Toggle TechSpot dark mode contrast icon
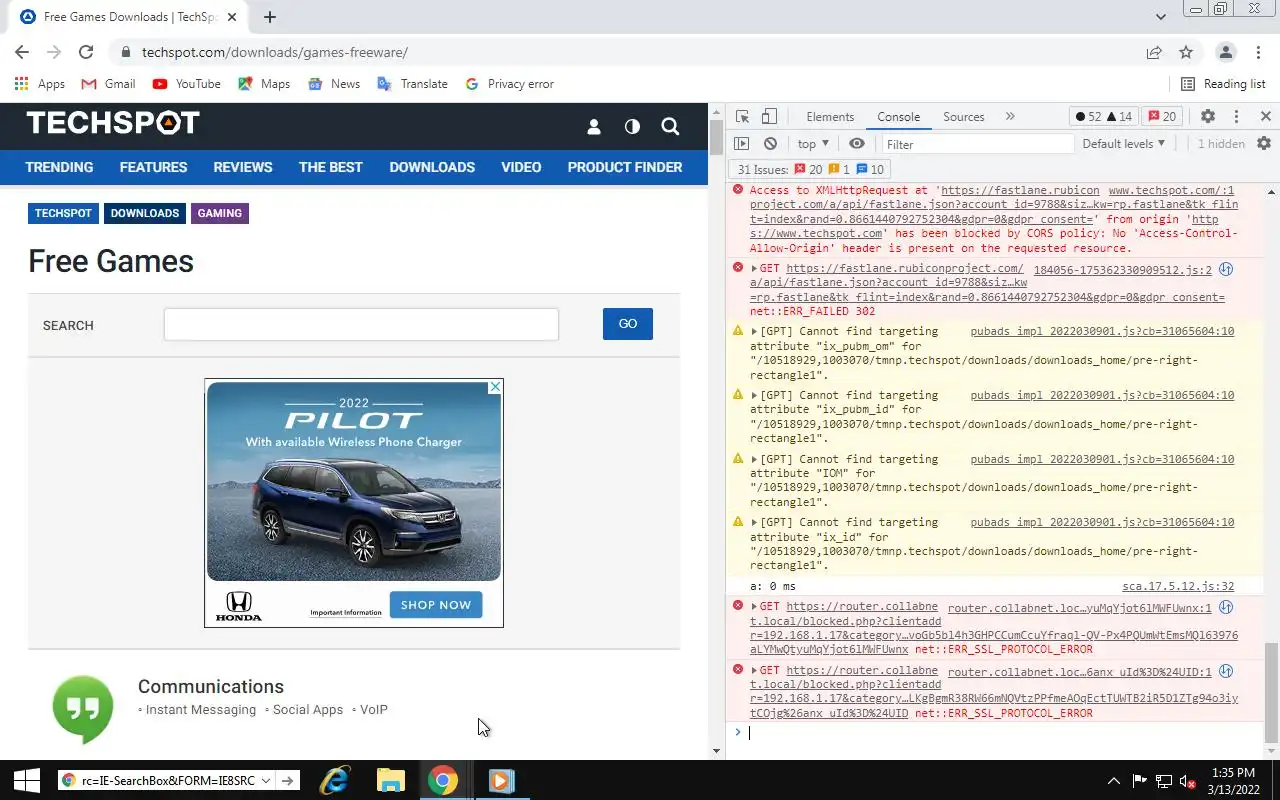The height and width of the screenshot is (800, 1280). tap(632, 126)
